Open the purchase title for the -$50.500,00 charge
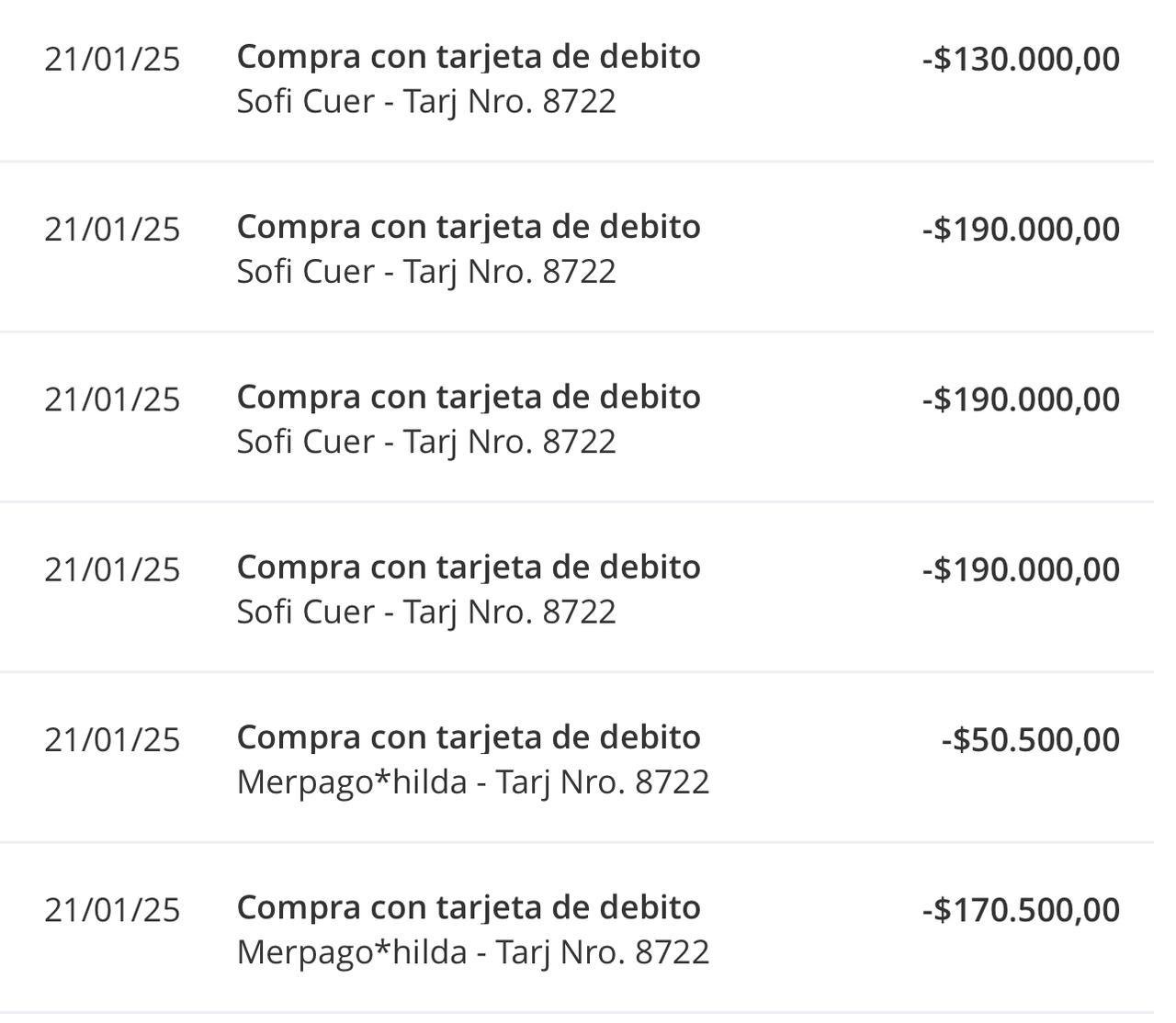 pos(469,737)
